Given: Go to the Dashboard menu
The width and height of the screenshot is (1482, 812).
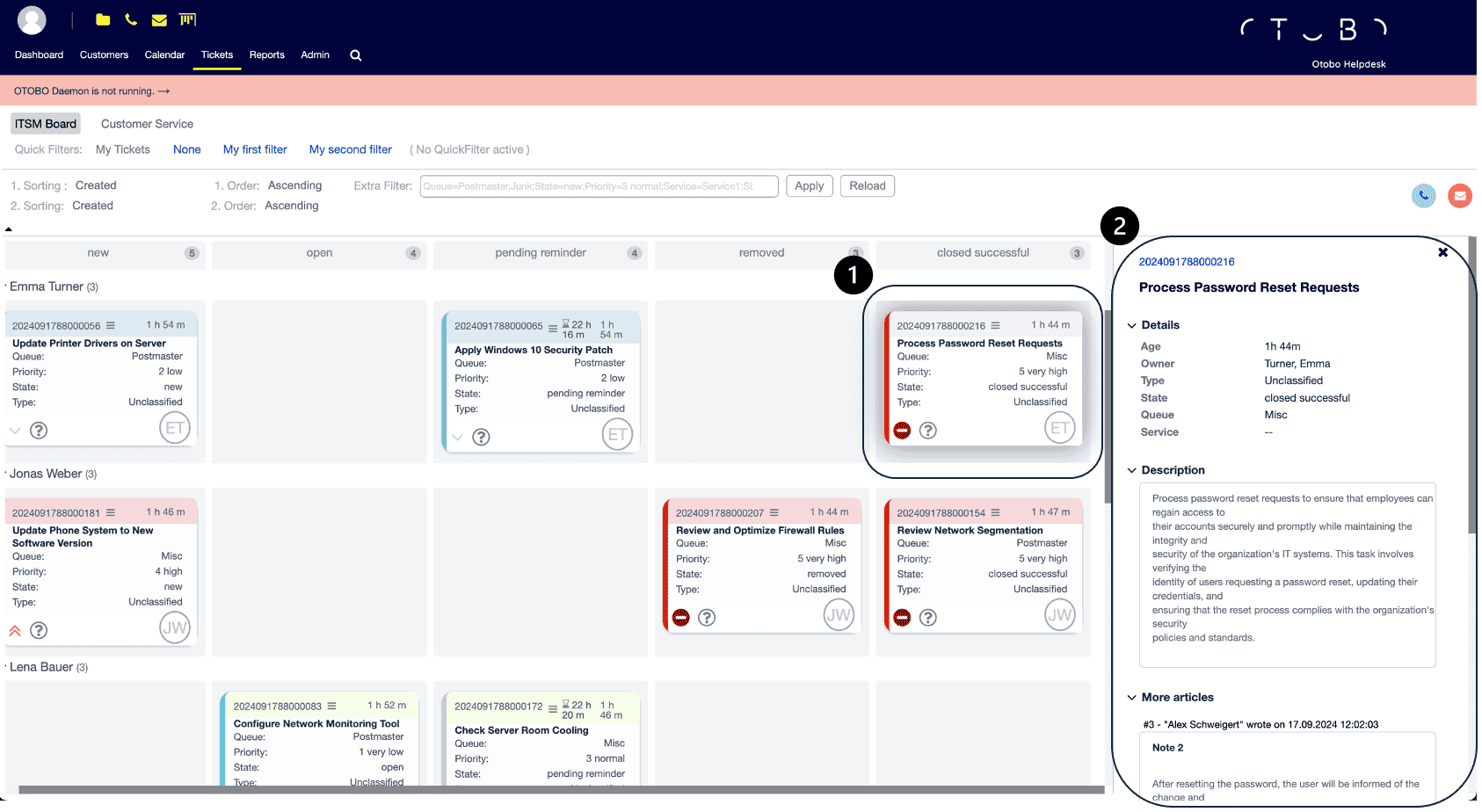Looking at the screenshot, I should pyautogui.click(x=39, y=54).
